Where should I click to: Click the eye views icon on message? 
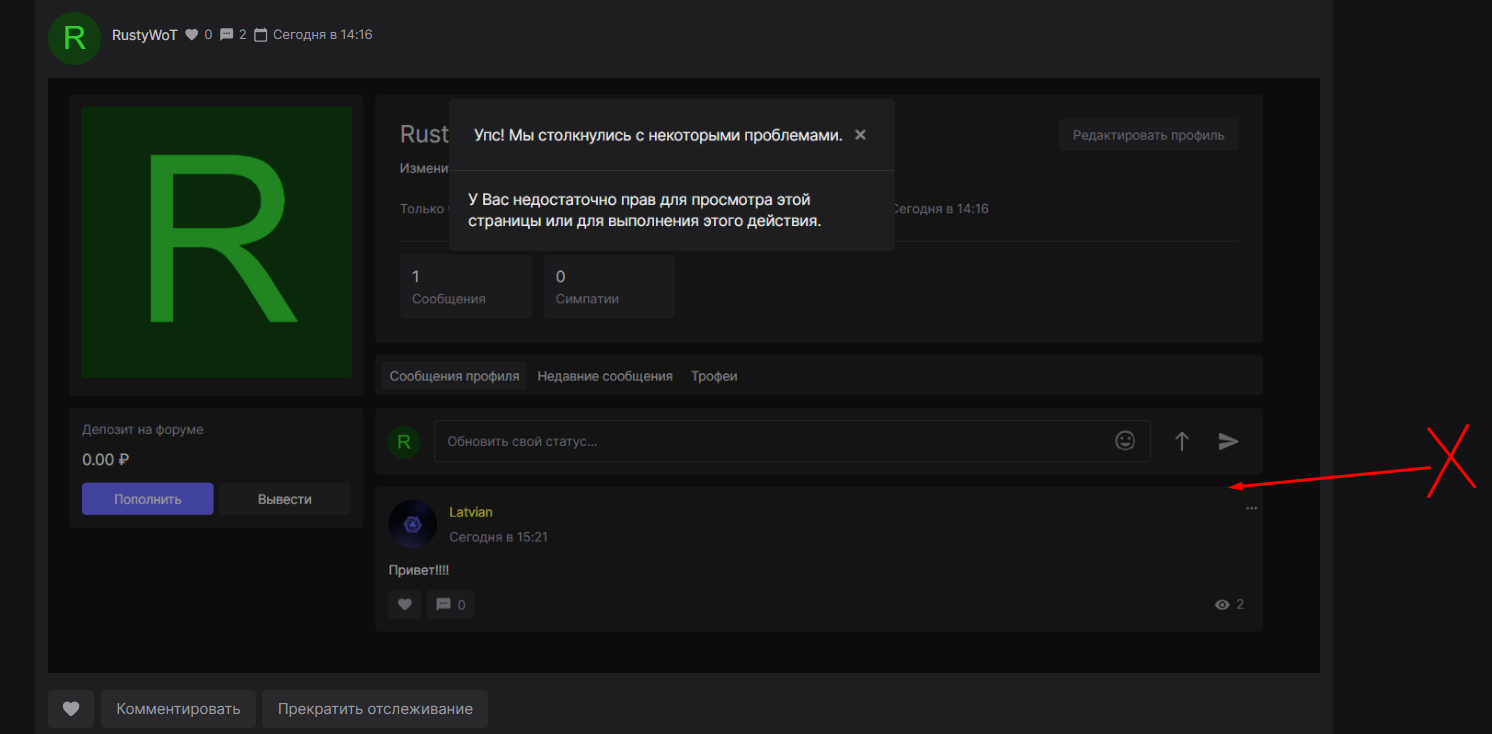click(x=1221, y=605)
